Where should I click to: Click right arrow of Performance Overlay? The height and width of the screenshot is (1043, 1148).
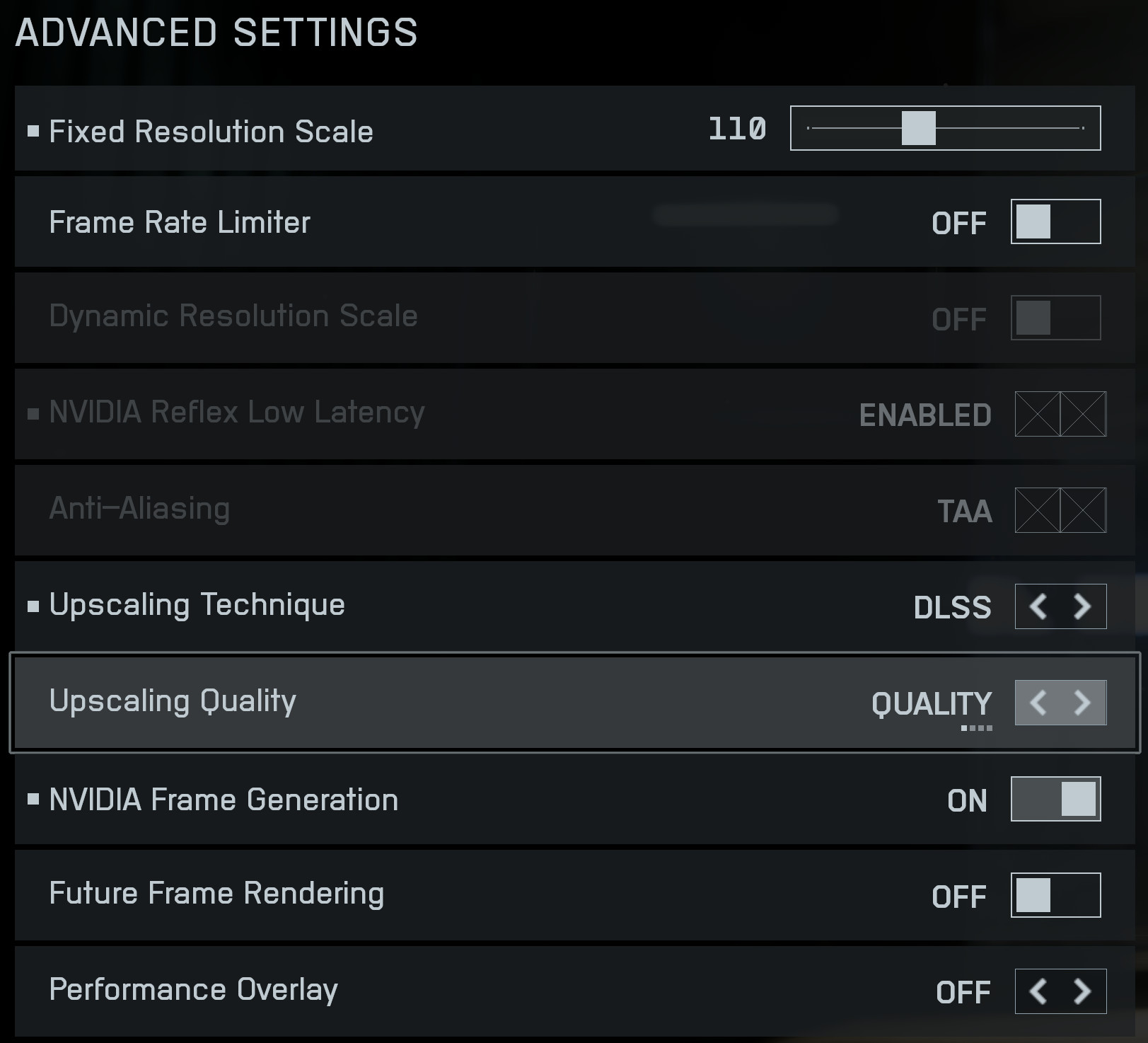pyautogui.click(x=1082, y=991)
